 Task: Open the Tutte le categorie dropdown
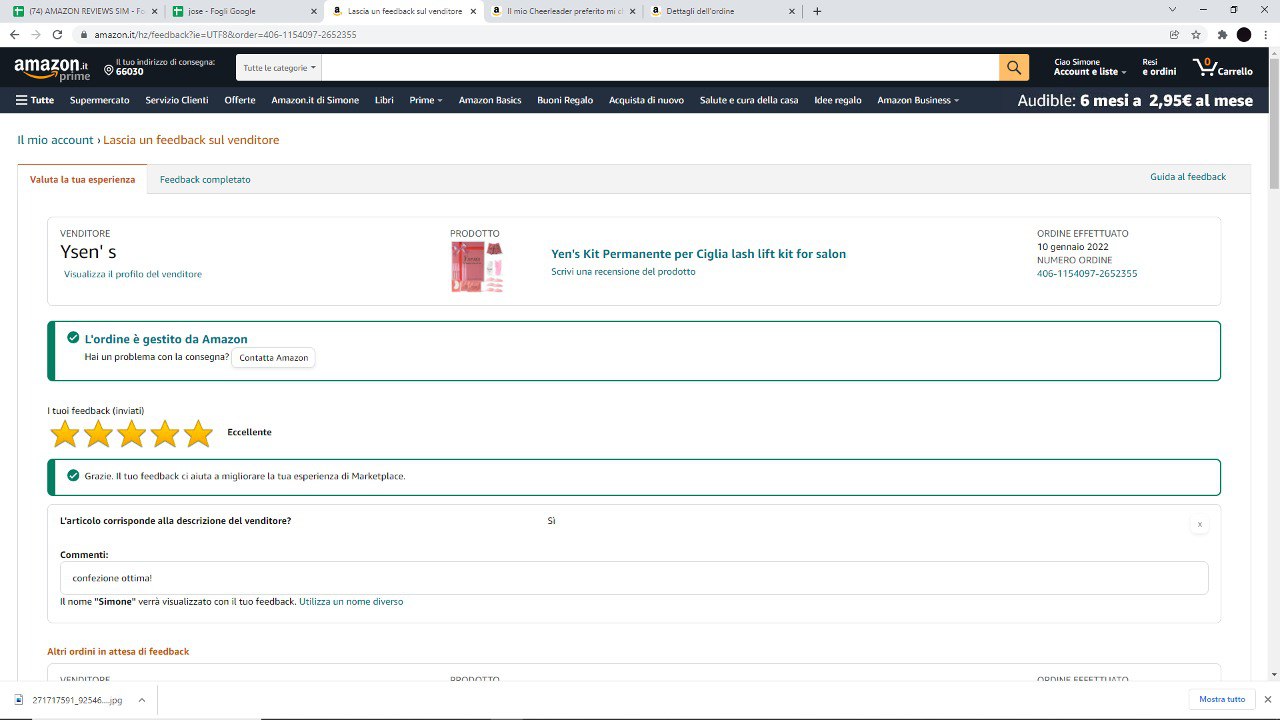tap(280, 68)
